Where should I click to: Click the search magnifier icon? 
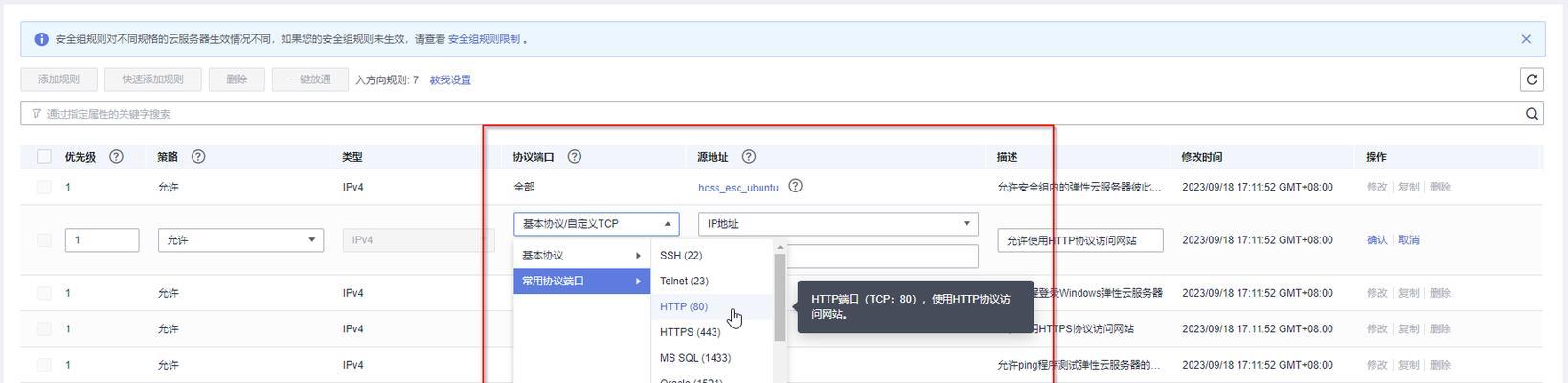tap(1532, 114)
